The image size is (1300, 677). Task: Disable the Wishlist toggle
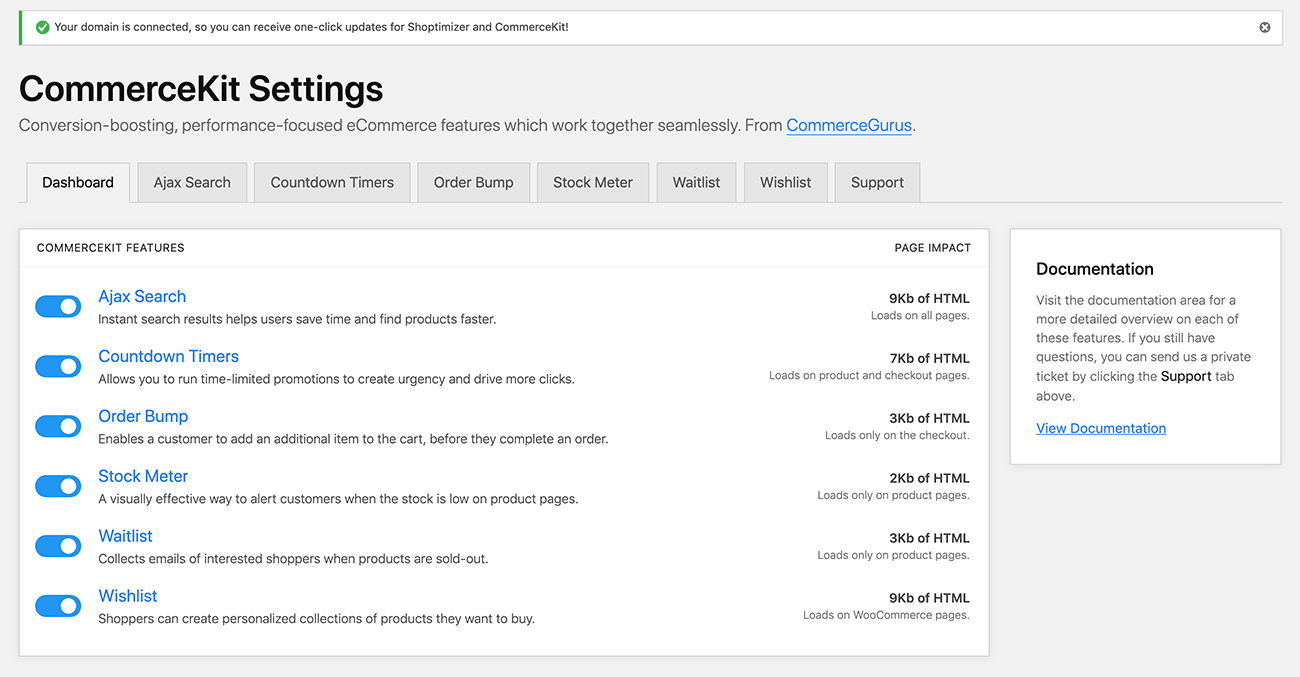point(58,607)
